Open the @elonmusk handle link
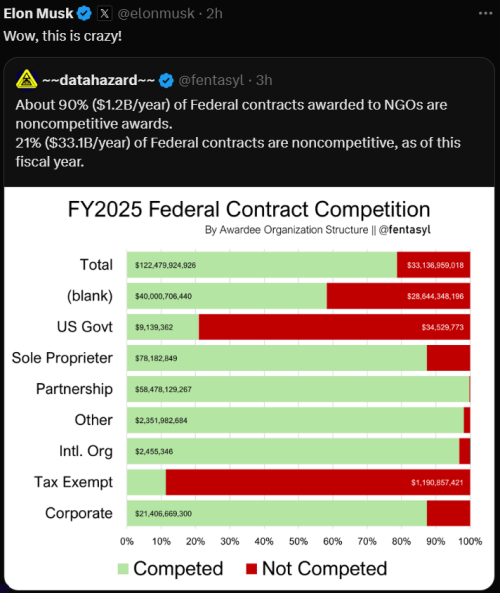The height and width of the screenshot is (593, 500). click(156, 14)
